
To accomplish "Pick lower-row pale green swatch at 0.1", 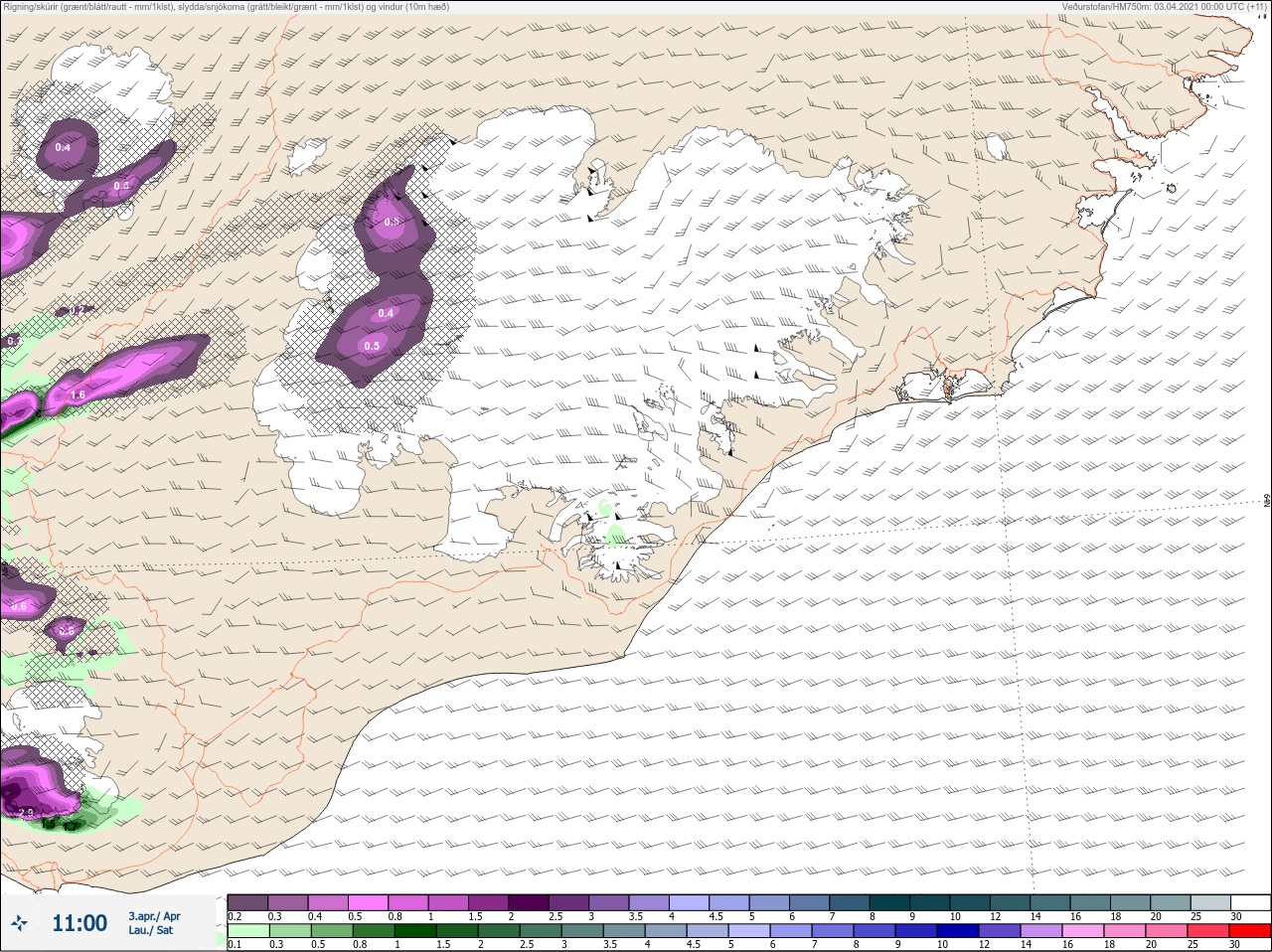I will point(248,930).
